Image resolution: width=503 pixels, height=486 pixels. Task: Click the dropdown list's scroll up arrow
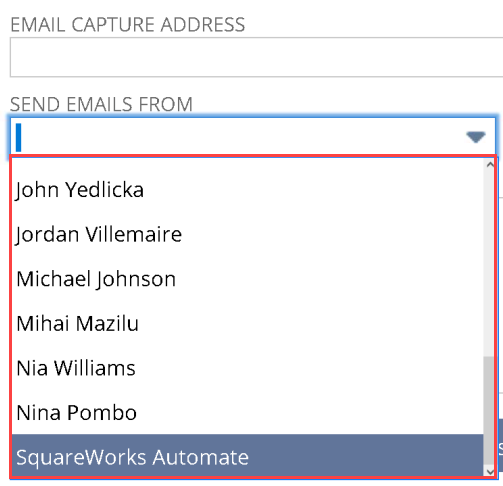point(490,164)
